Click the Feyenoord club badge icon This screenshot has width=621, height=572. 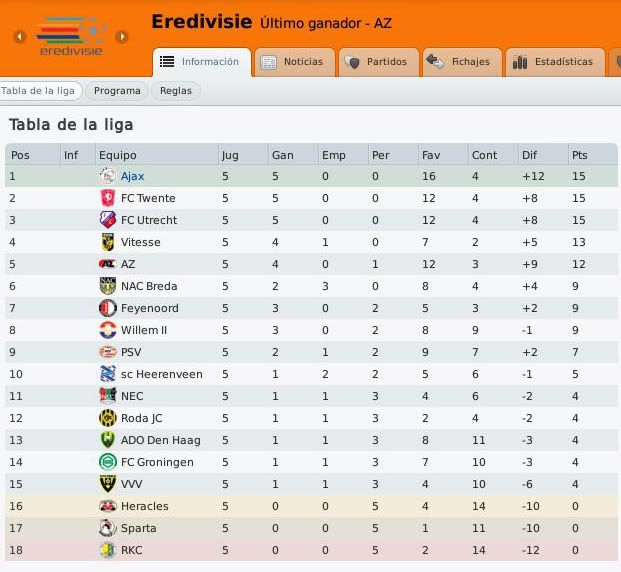108,308
